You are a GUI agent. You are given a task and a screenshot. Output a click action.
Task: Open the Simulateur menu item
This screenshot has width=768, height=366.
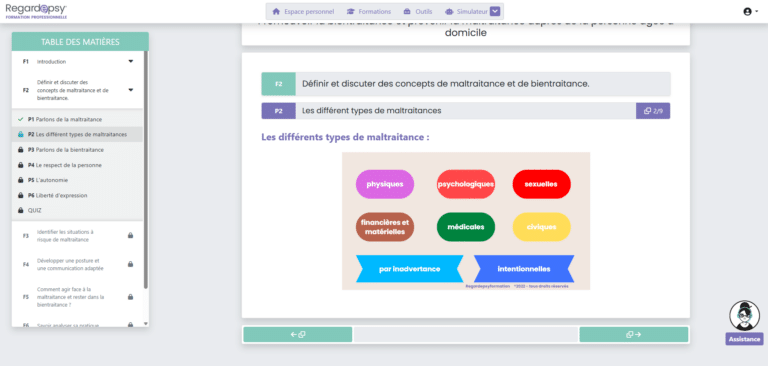pos(466,12)
